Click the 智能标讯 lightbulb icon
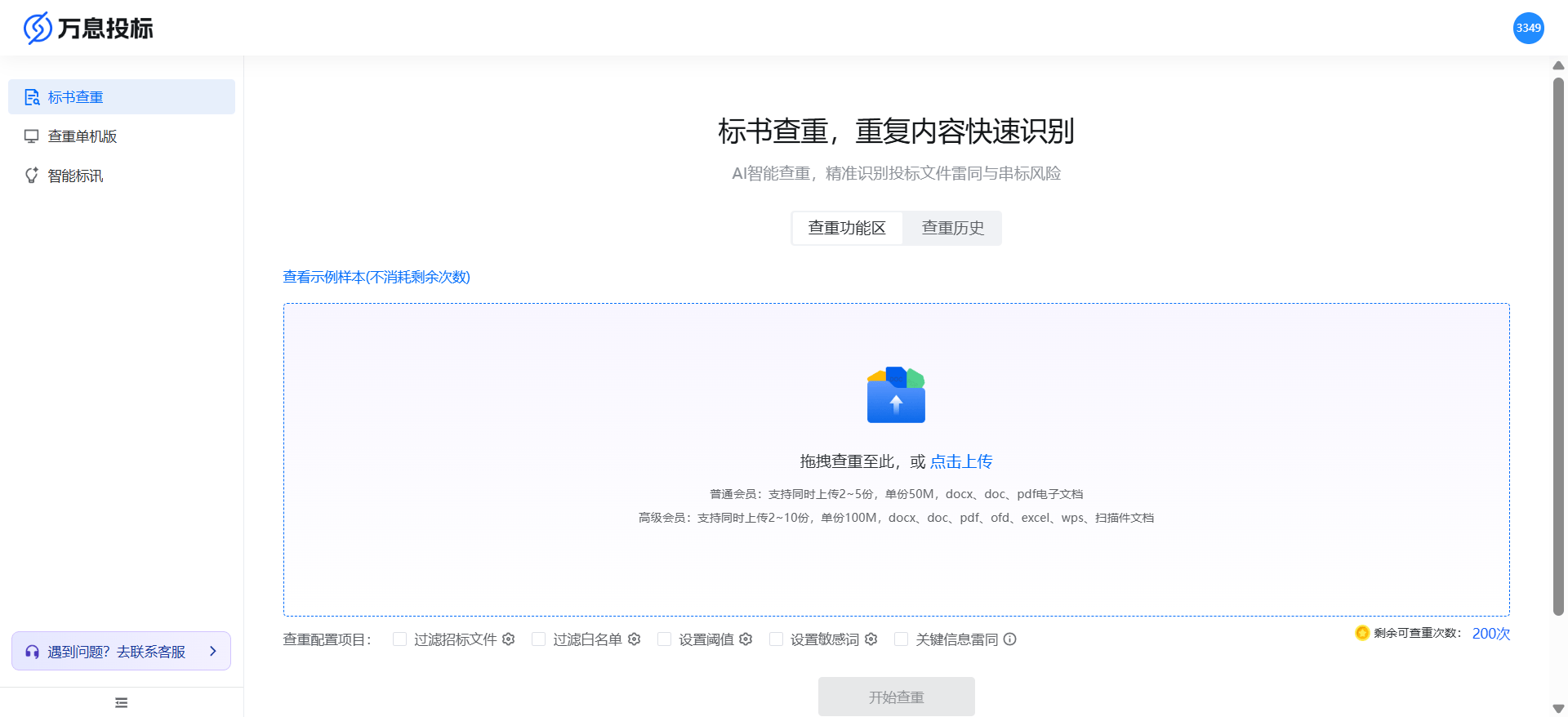This screenshot has height=717, width=1568. coord(32,176)
